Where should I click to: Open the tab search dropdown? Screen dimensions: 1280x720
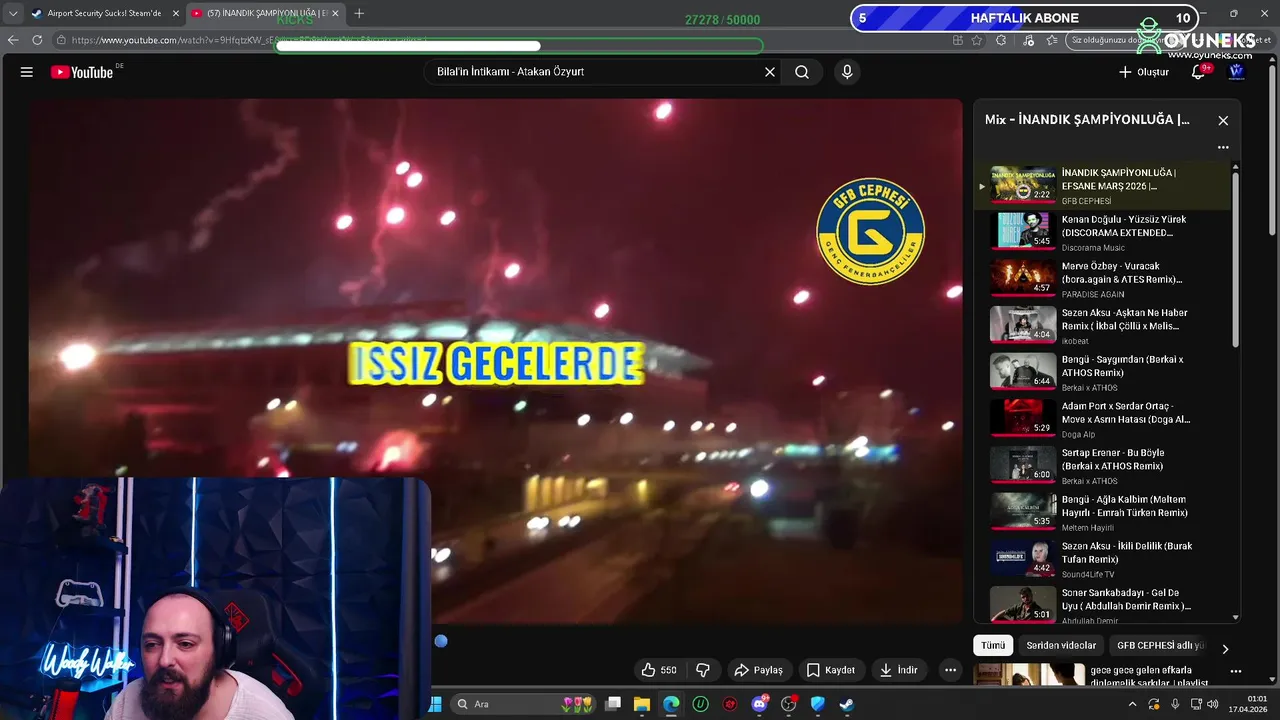(x=13, y=14)
